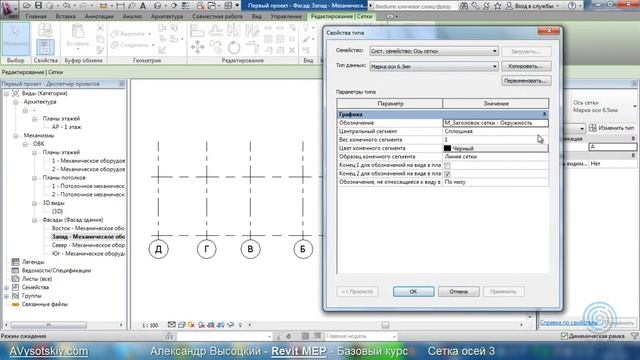
Task: Open the Справка по свойствам link
Action: [x=569, y=323]
